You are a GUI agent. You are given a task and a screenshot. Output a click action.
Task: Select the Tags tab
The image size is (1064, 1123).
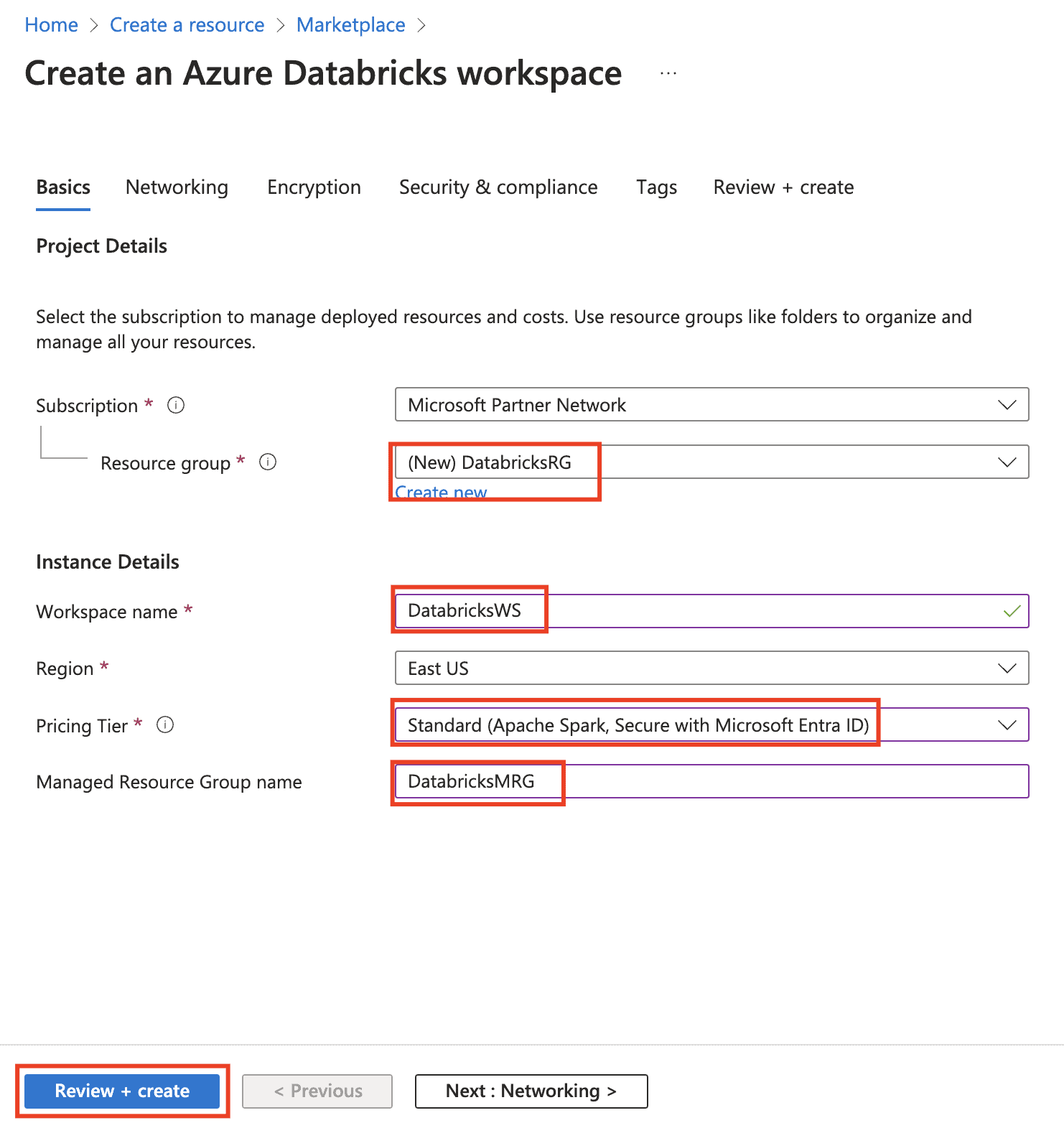(x=656, y=187)
